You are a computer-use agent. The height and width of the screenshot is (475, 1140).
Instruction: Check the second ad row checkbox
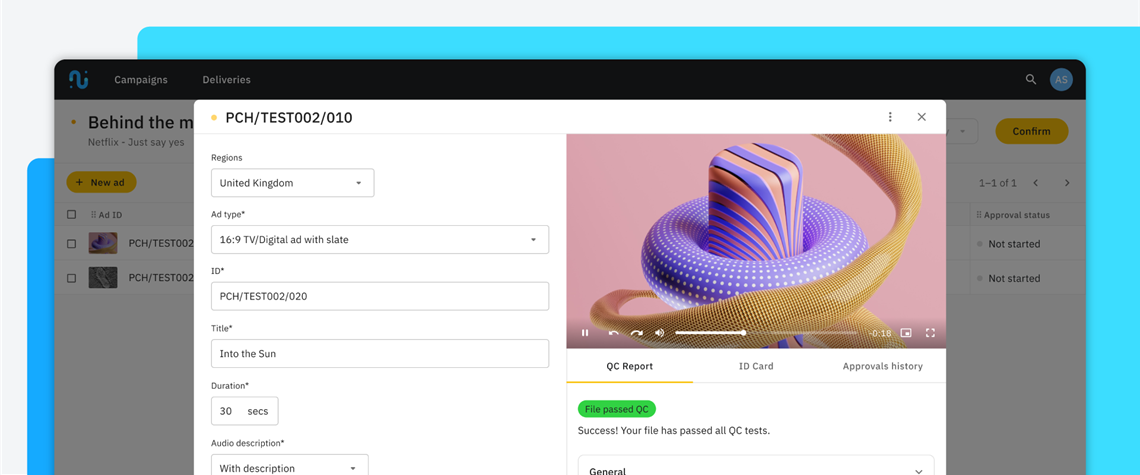pyautogui.click(x=71, y=278)
